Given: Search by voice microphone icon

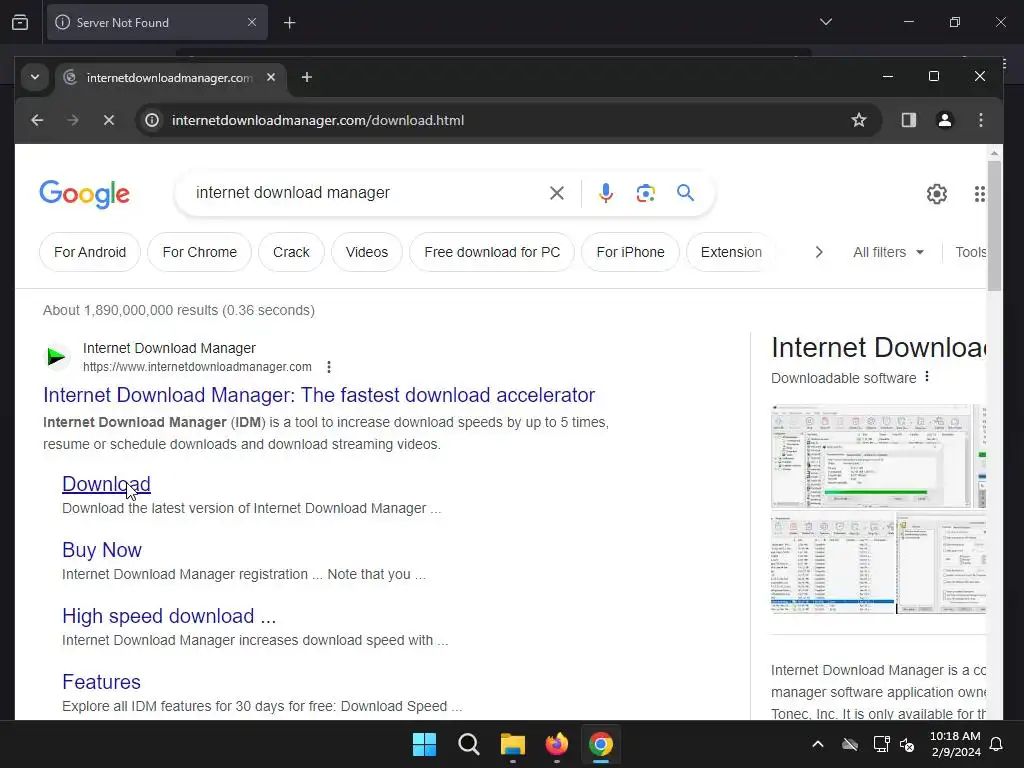Looking at the screenshot, I should point(605,193).
